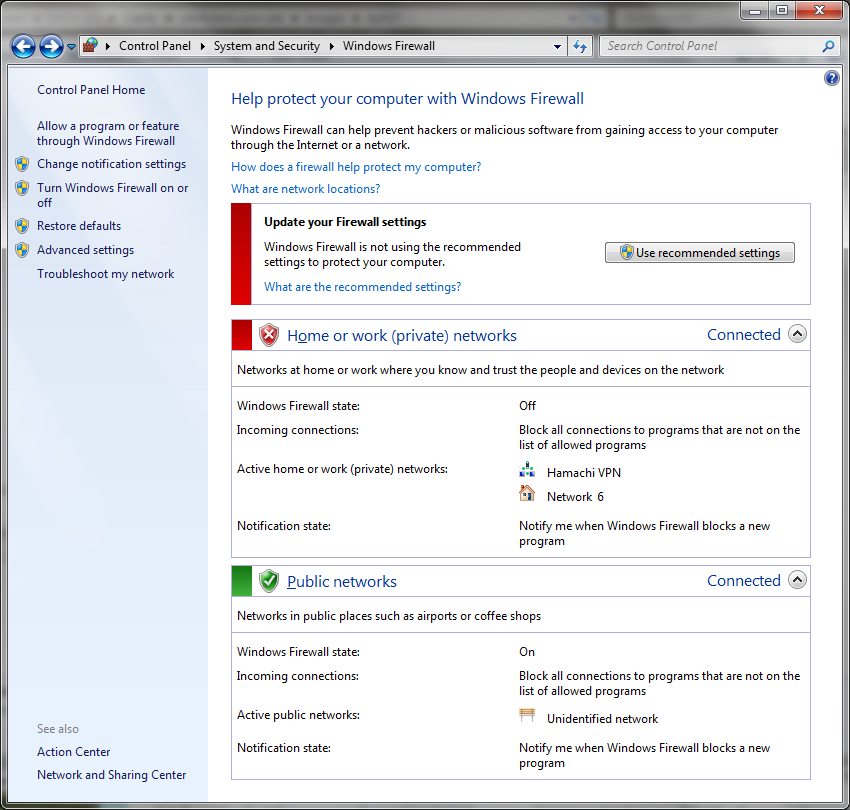This screenshot has height=810, width=850.
Task: Expand breadcrumb arrow after Control Panel
Action: click(202, 47)
